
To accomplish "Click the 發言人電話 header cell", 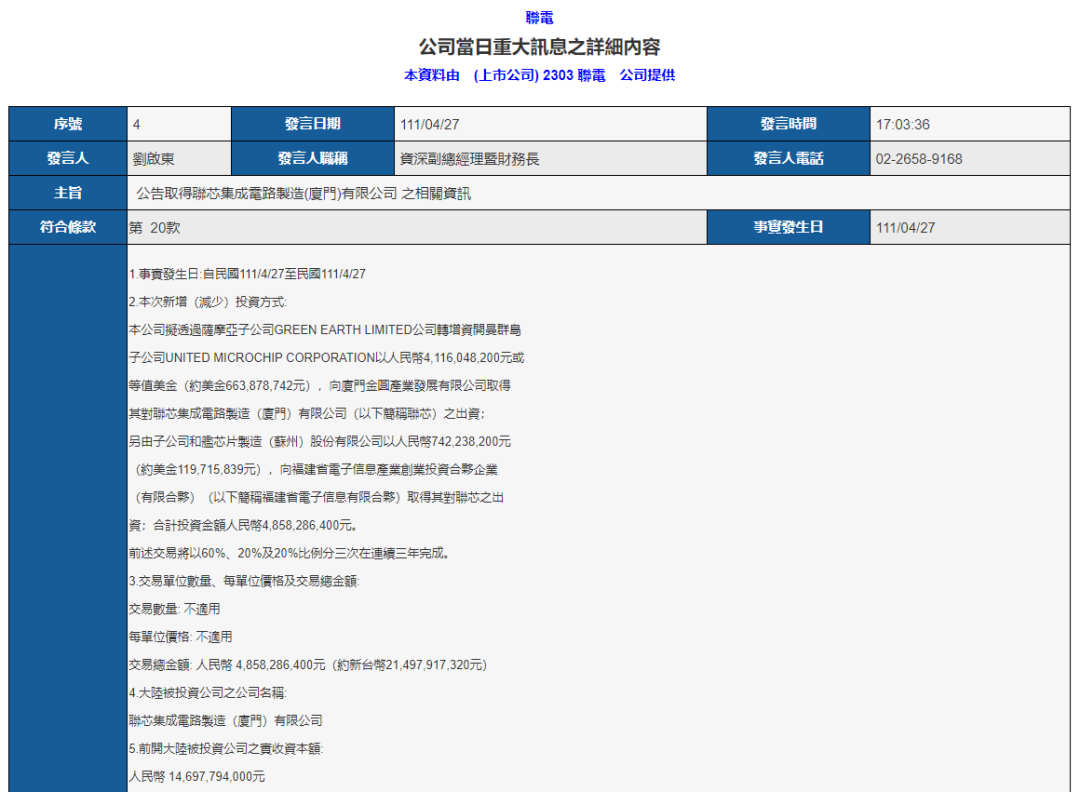I will (789, 158).
